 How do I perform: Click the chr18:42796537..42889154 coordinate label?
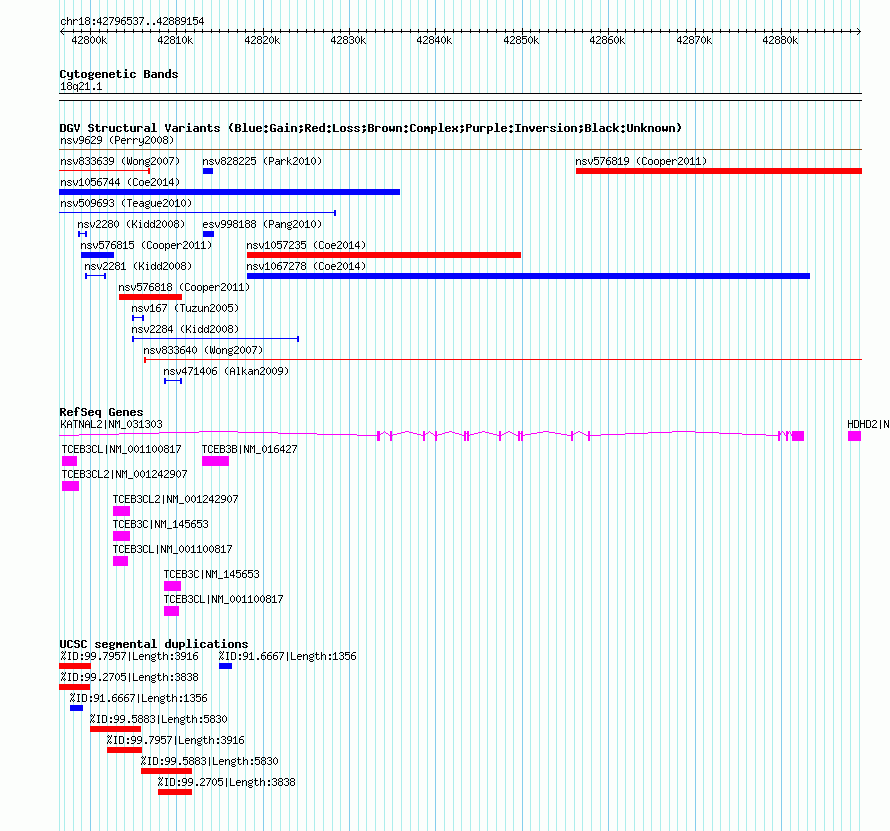[x=132, y=21]
